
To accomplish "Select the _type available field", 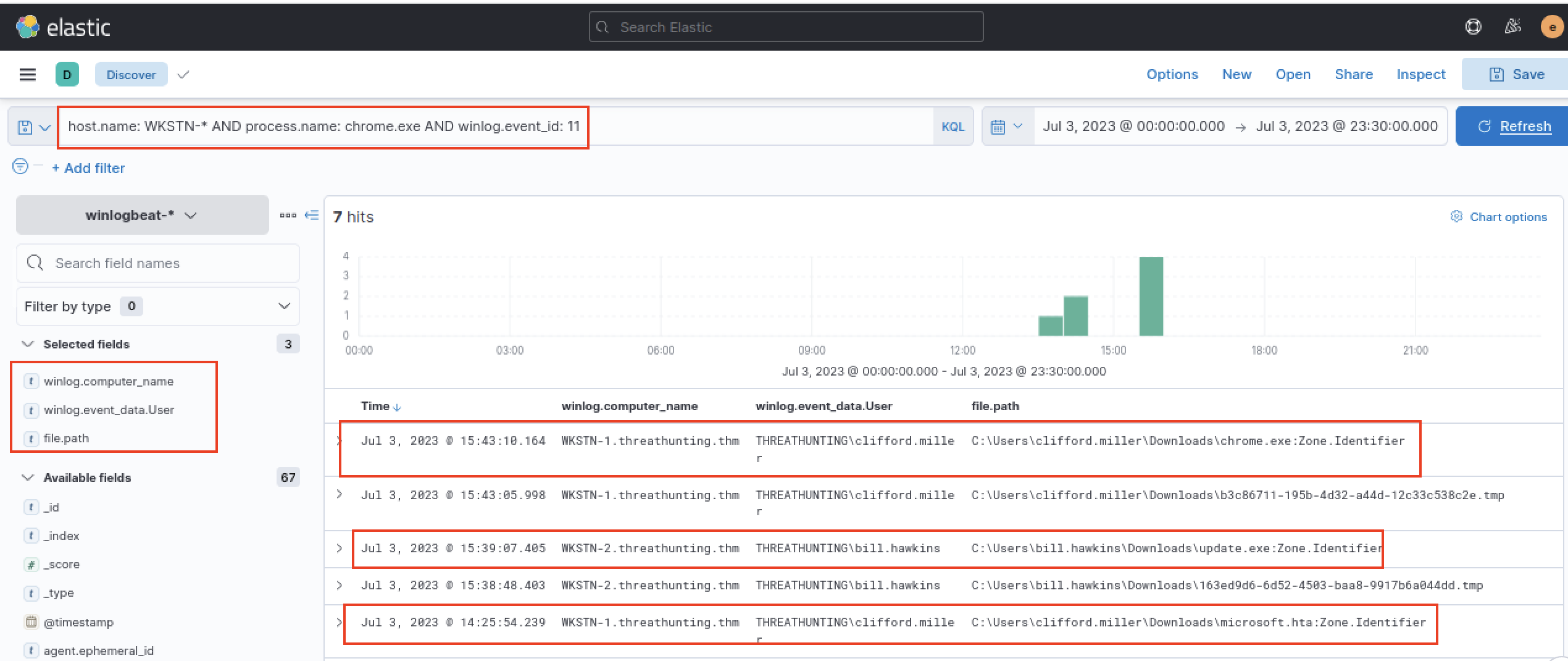I will click(x=59, y=592).
